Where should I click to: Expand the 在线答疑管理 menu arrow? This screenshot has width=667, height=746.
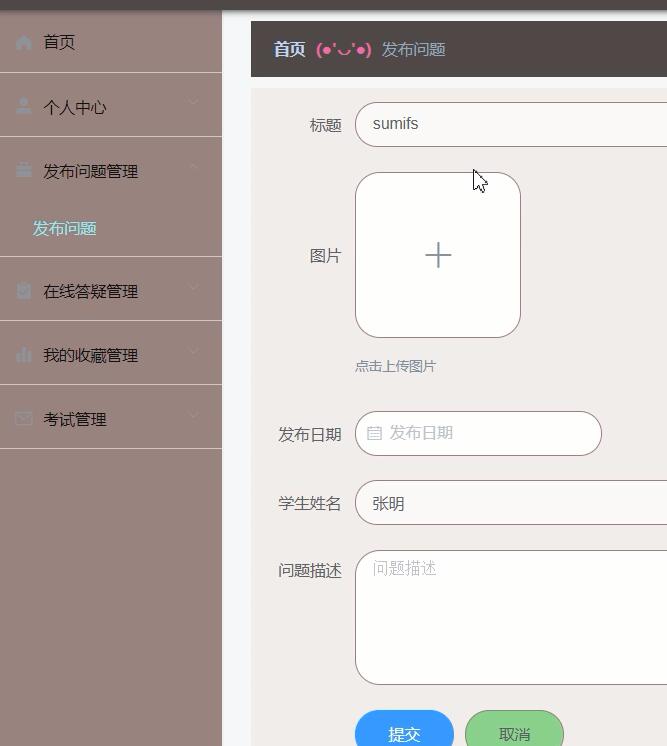click(194, 287)
